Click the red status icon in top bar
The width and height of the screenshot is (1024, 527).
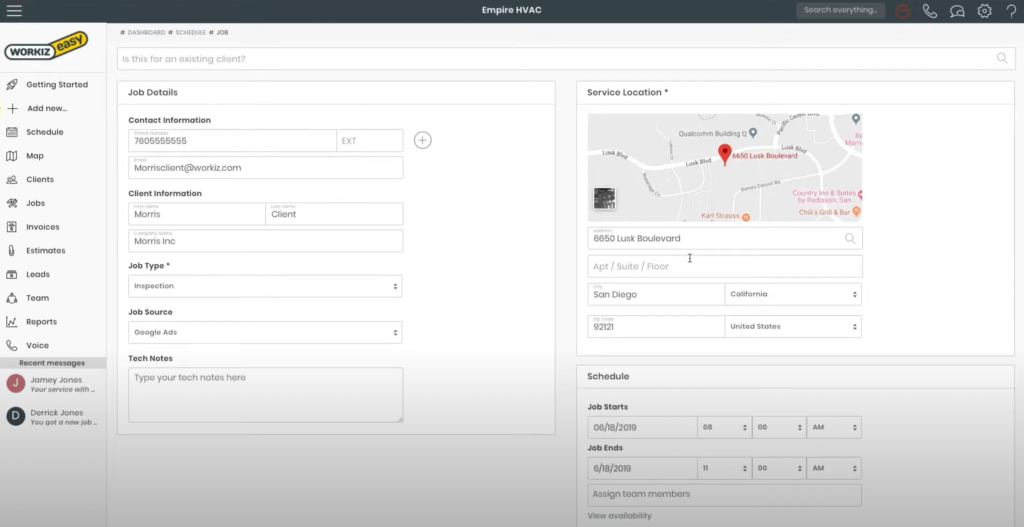[903, 11]
